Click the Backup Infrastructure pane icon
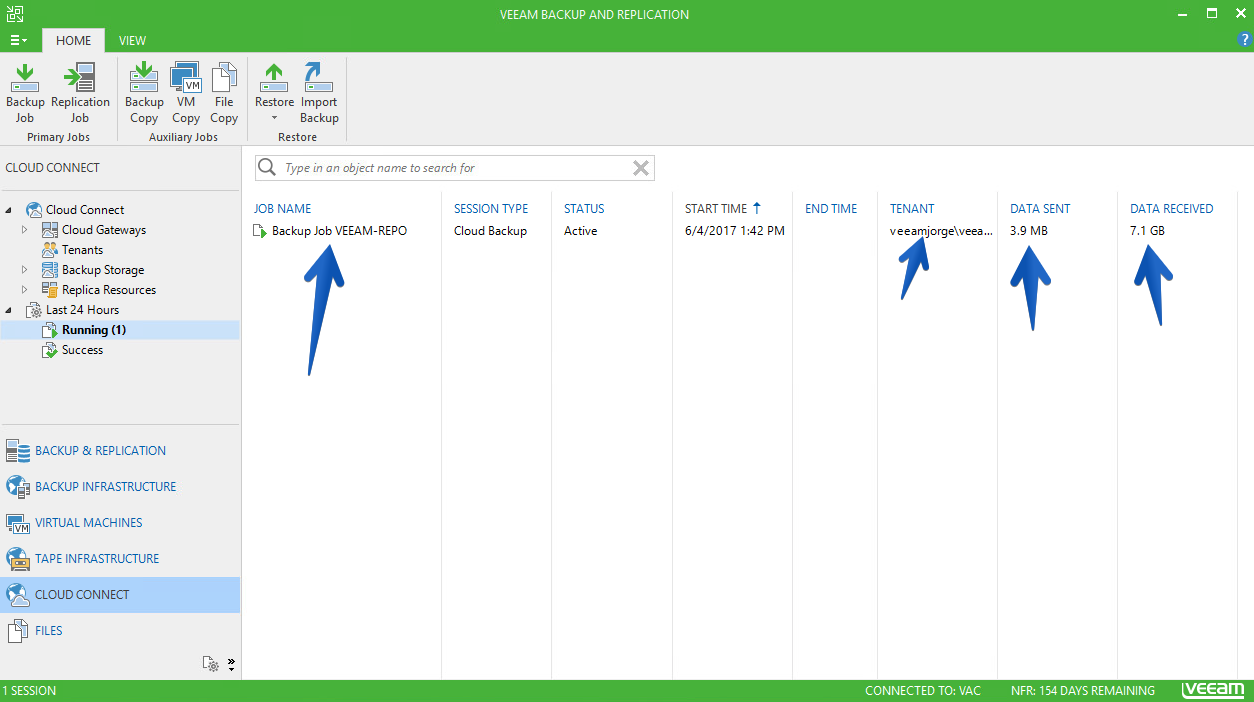 [x=18, y=487]
